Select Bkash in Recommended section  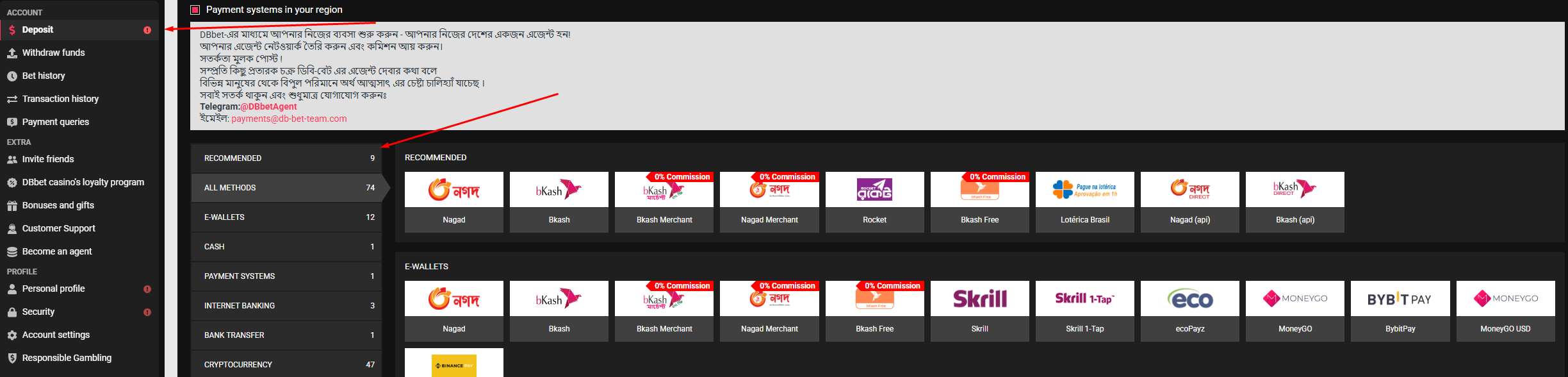pyautogui.click(x=559, y=202)
